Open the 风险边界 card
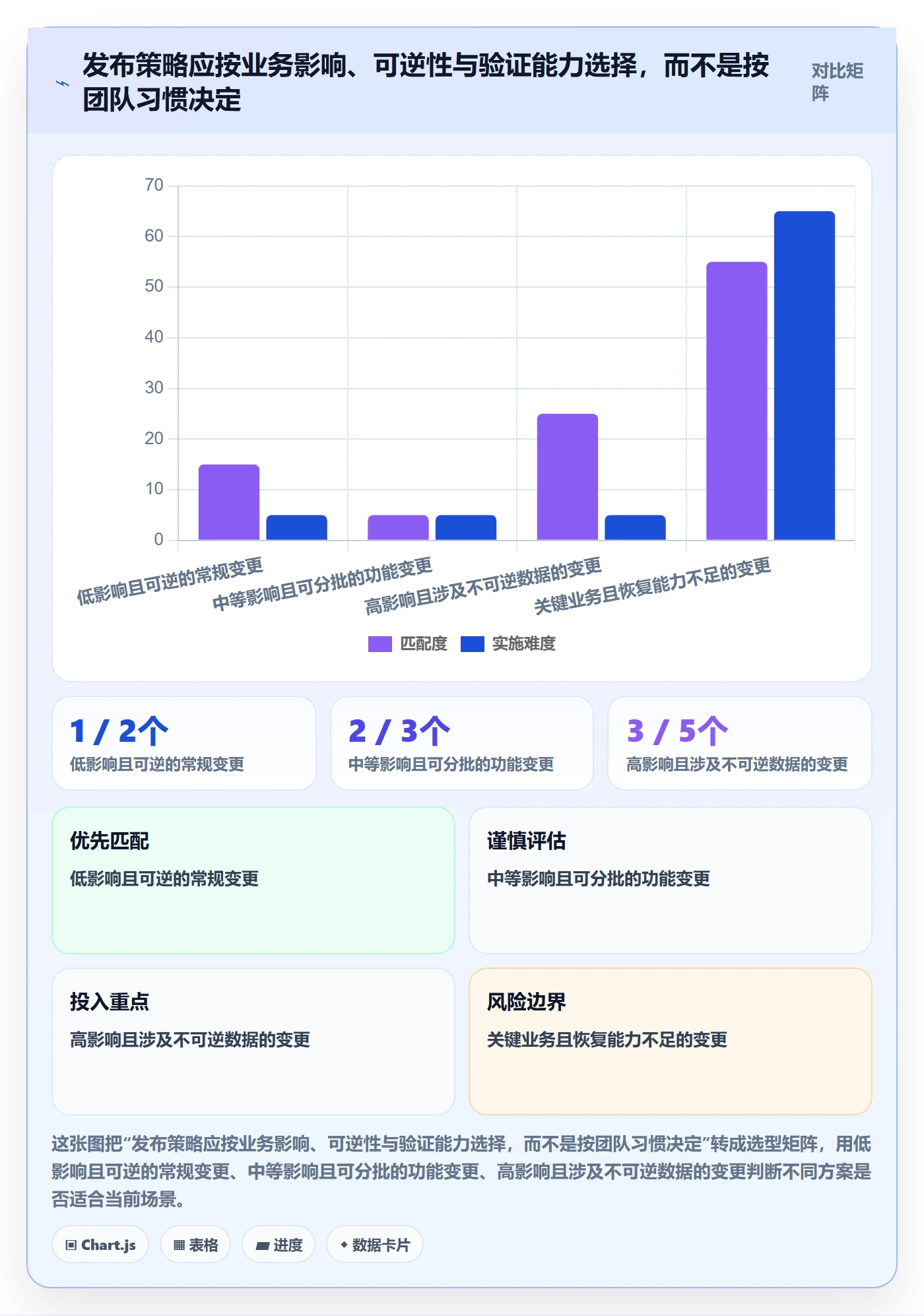 pyautogui.click(x=670, y=1041)
